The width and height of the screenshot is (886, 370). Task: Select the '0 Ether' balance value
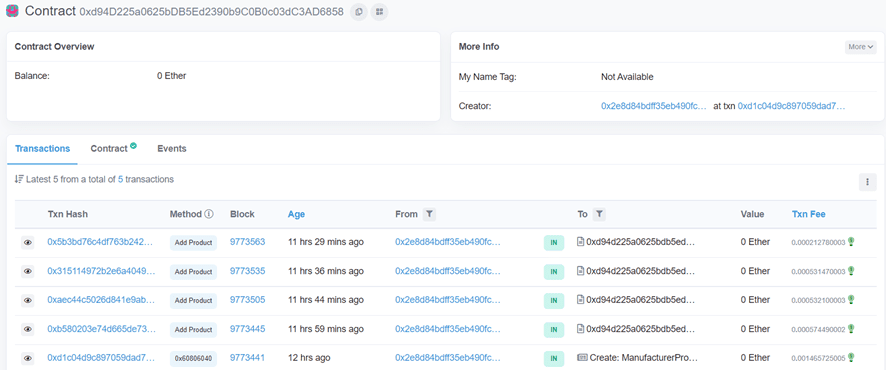click(171, 76)
